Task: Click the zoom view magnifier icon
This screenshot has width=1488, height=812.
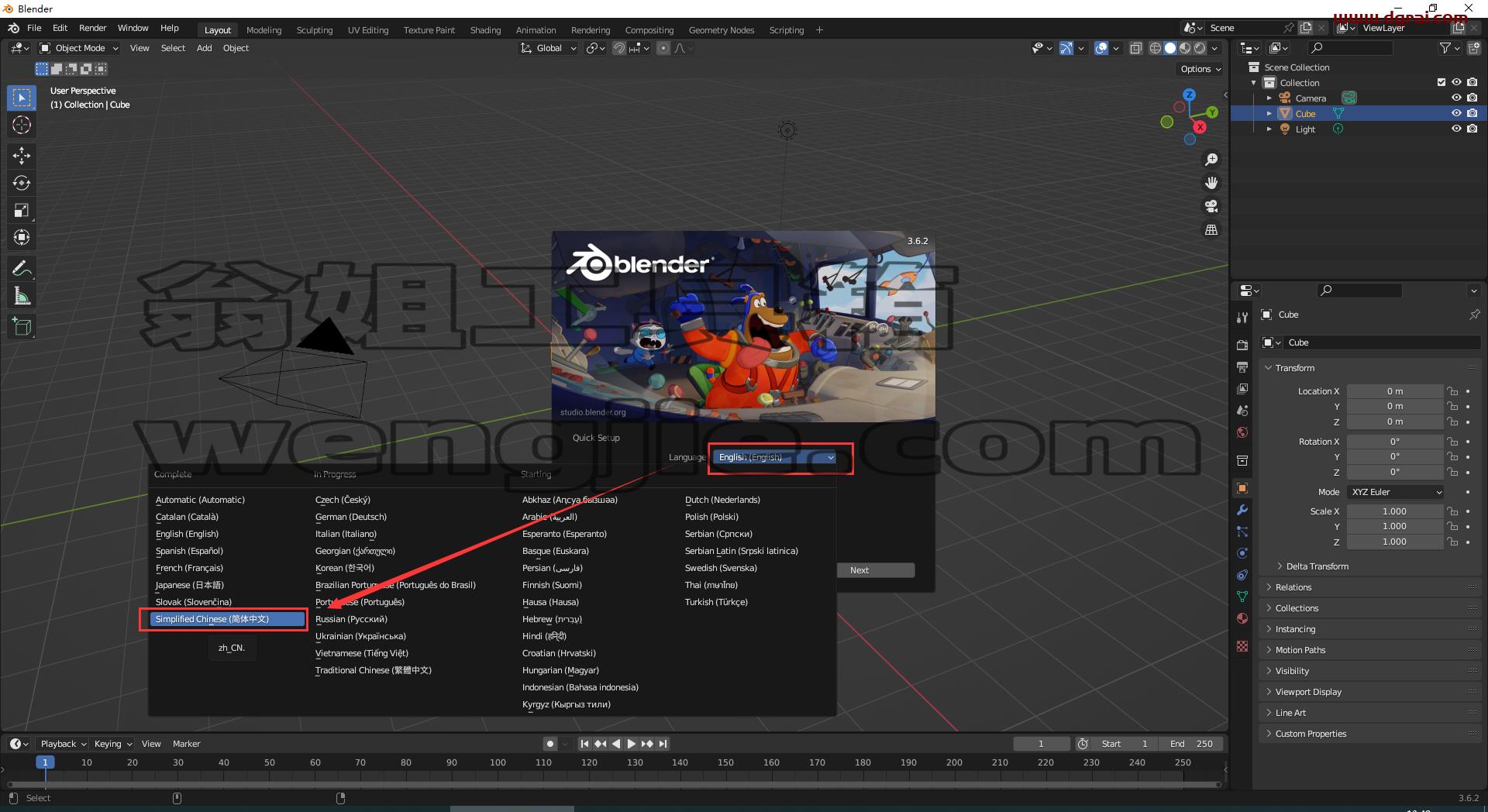Action: point(1211,160)
